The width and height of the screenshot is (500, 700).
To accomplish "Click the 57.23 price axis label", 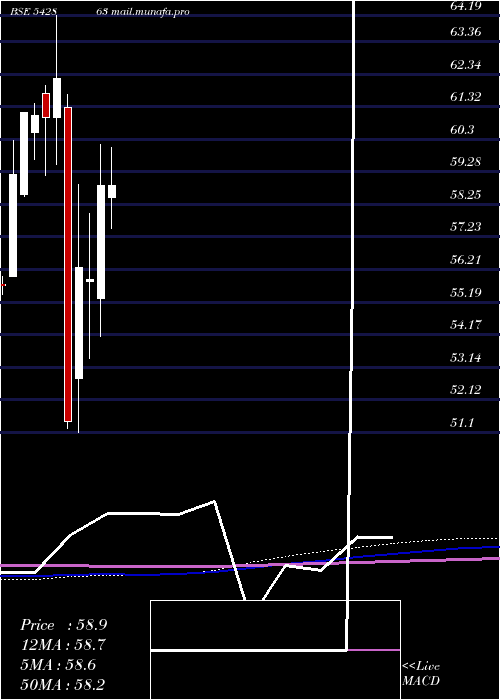I will [467, 227].
